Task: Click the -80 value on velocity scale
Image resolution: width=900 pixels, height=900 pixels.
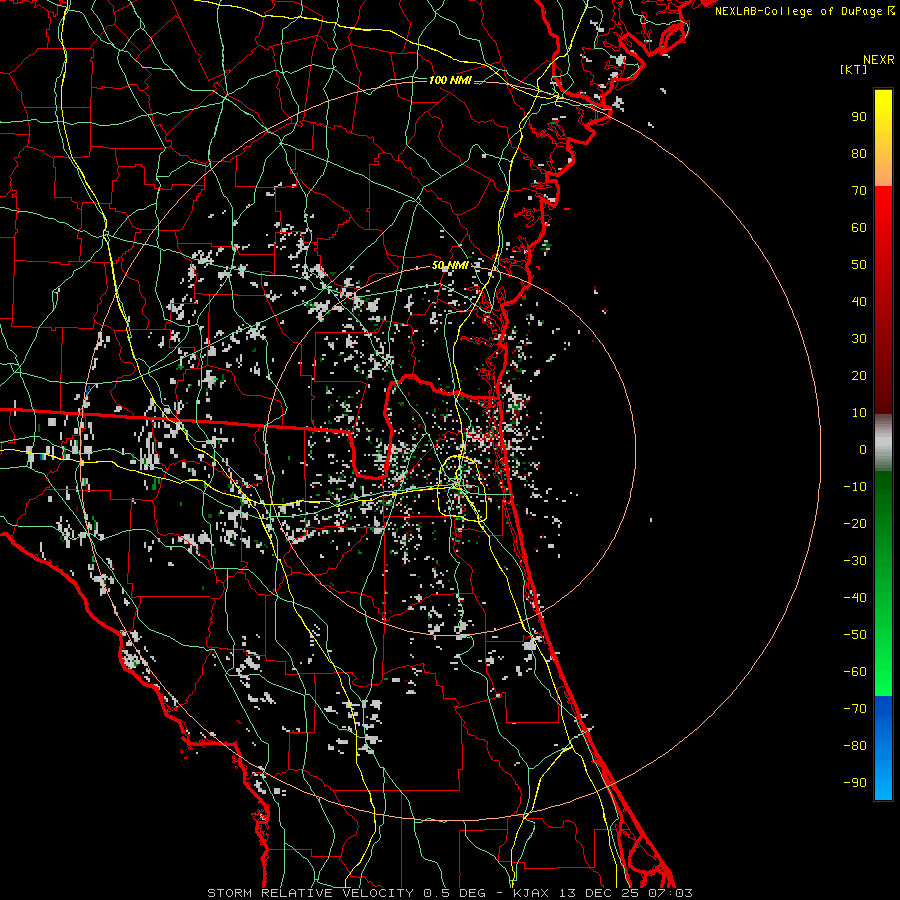Action: (x=855, y=746)
